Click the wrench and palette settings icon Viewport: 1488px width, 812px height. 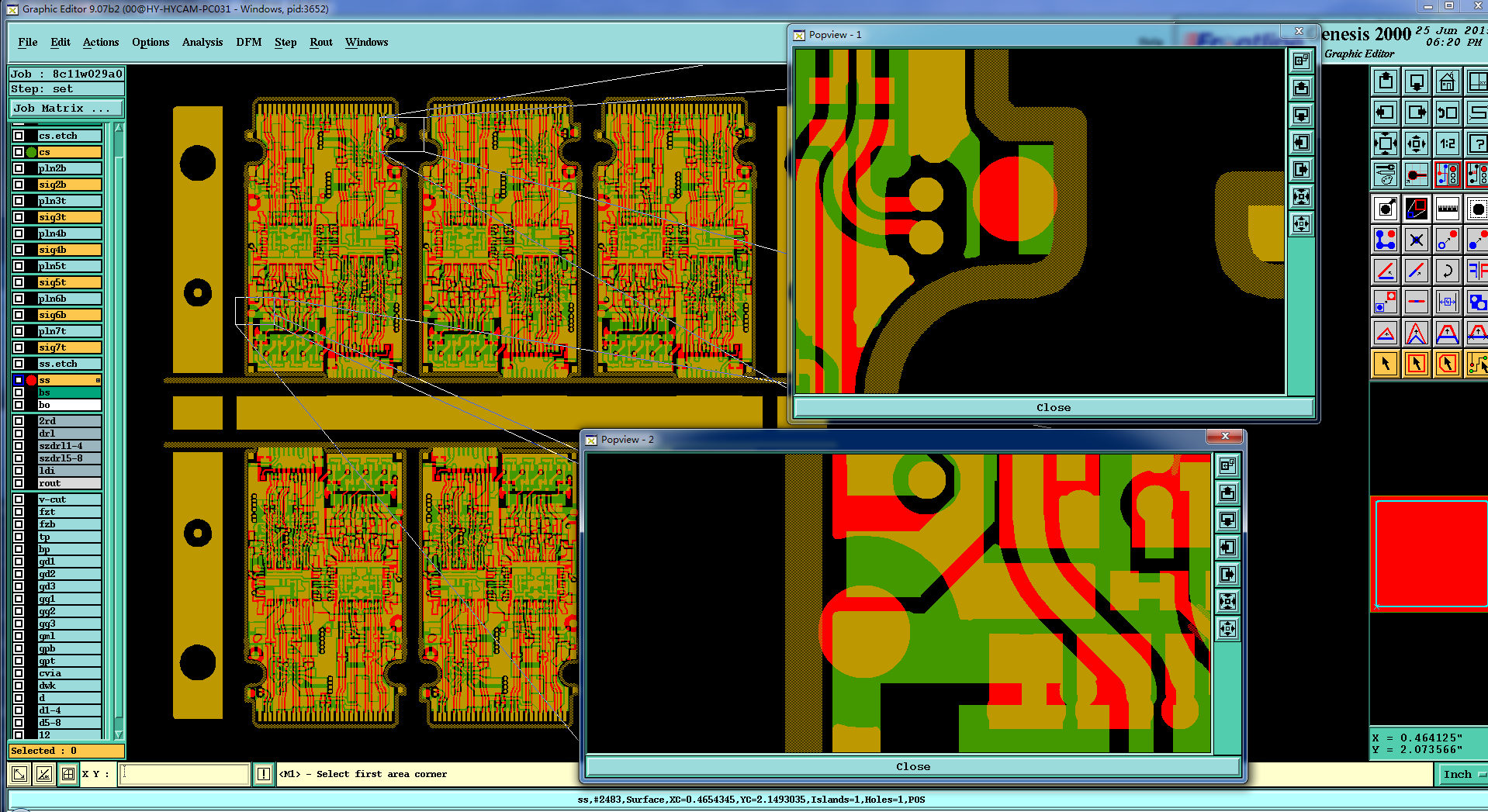click(1386, 174)
